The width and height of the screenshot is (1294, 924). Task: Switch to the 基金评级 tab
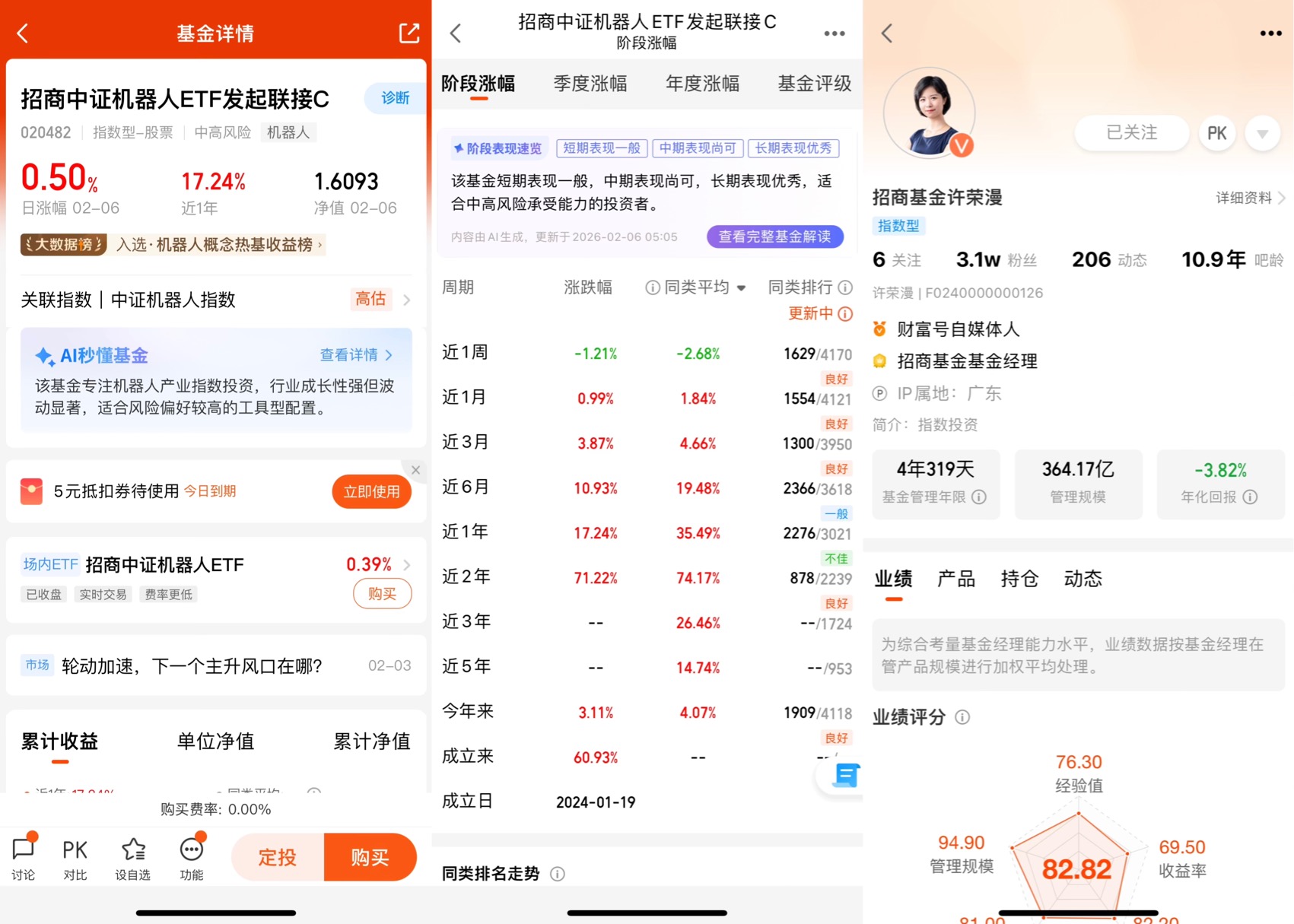coord(814,84)
